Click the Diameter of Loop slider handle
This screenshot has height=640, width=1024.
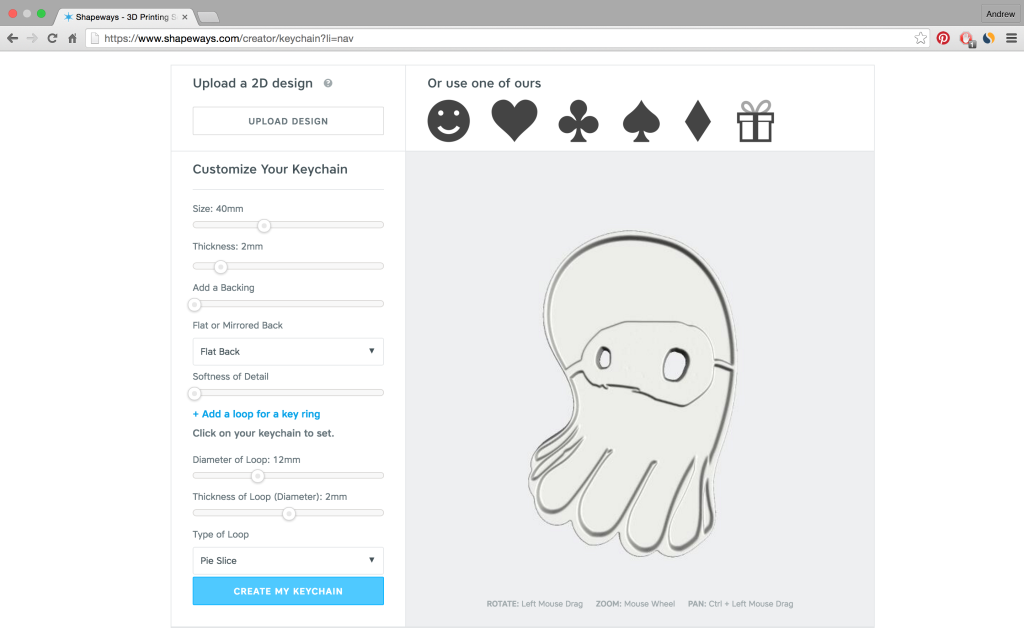point(258,476)
